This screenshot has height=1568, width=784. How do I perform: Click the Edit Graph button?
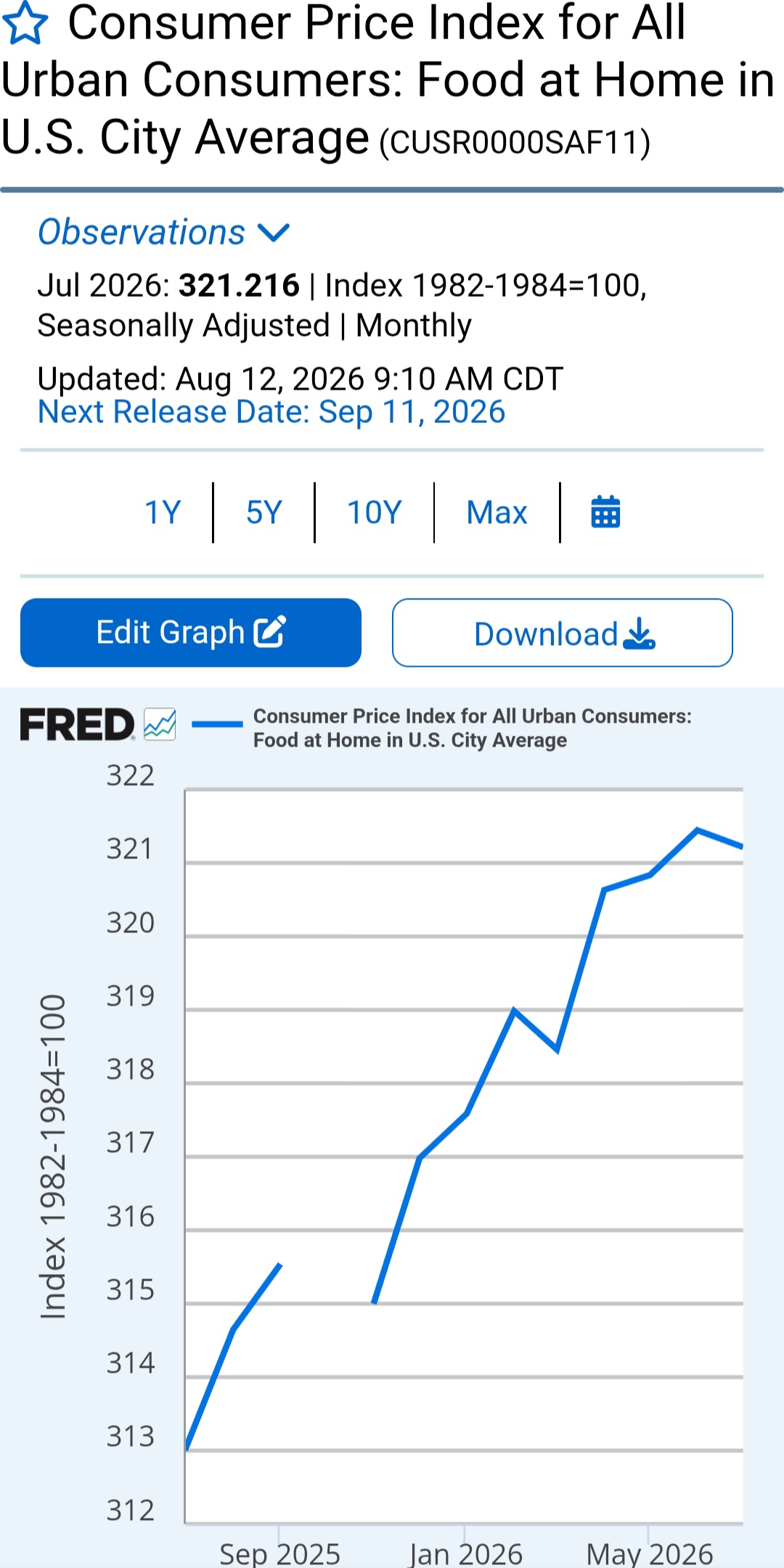[191, 633]
